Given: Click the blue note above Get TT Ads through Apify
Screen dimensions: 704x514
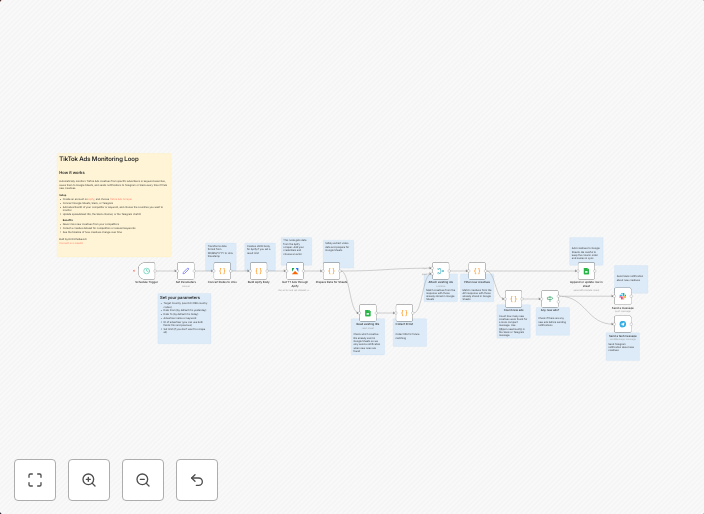Looking at the screenshot, I should (297, 251).
